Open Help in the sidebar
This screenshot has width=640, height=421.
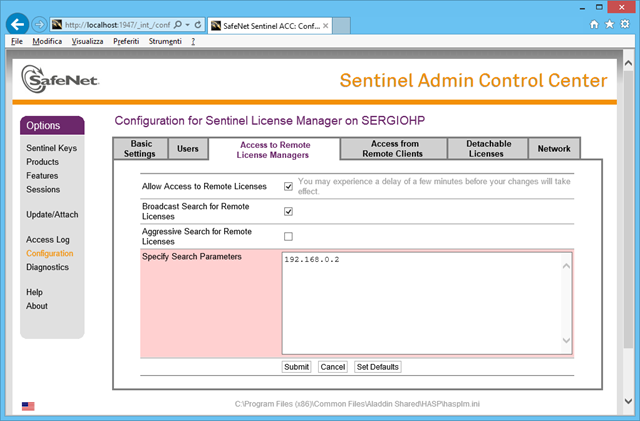tap(34, 292)
